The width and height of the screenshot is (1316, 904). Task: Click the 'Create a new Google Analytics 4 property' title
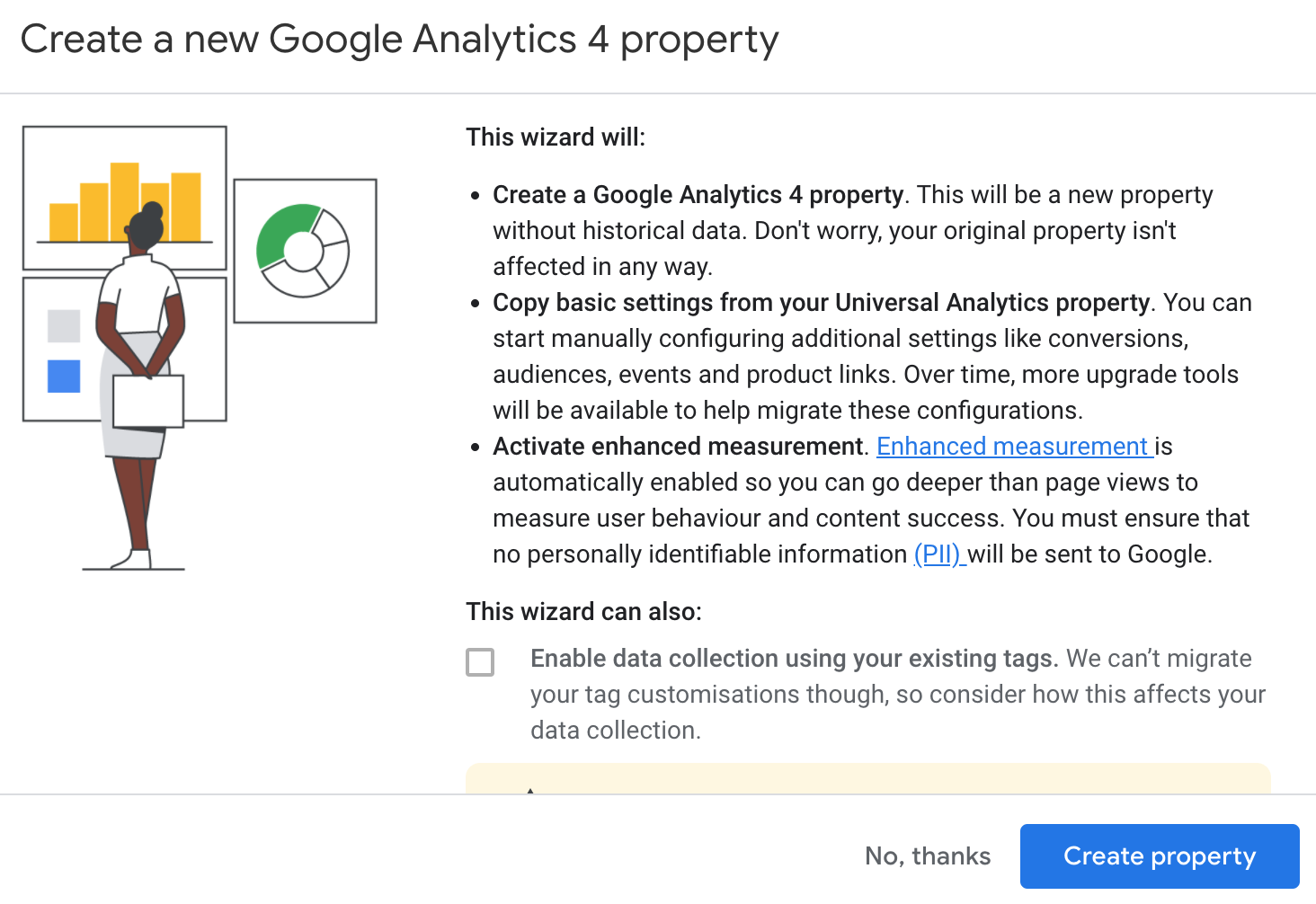point(399,40)
